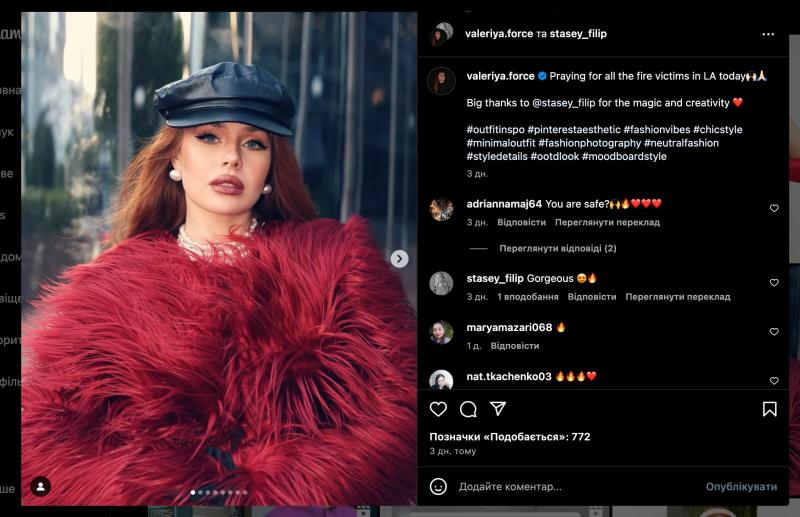The image size is (800, 517).
Task: Like the post with the heart icon
Action: pos(438,409)
